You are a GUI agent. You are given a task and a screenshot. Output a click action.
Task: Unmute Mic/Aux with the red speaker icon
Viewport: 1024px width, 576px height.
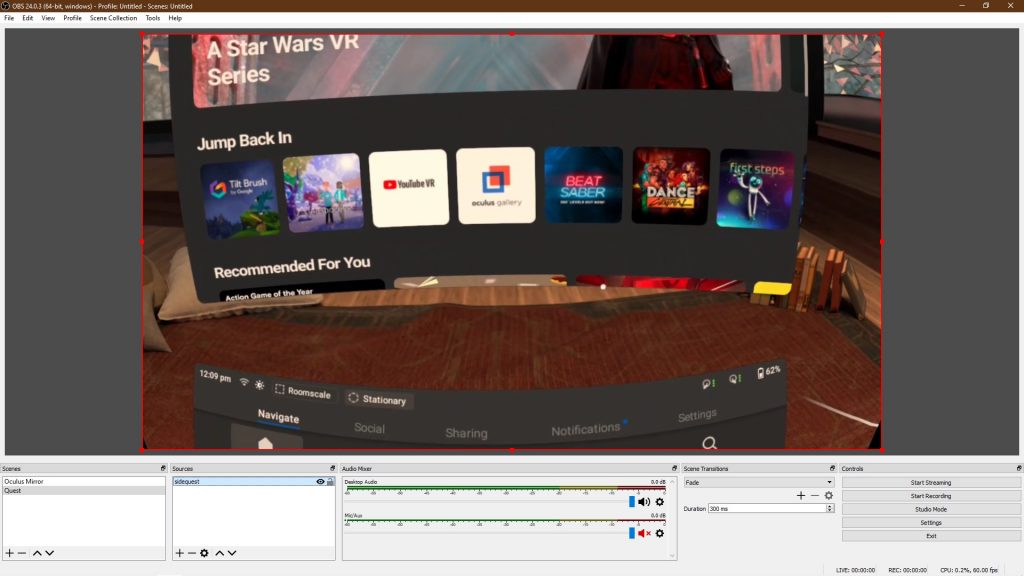click(x=644, y=534)
